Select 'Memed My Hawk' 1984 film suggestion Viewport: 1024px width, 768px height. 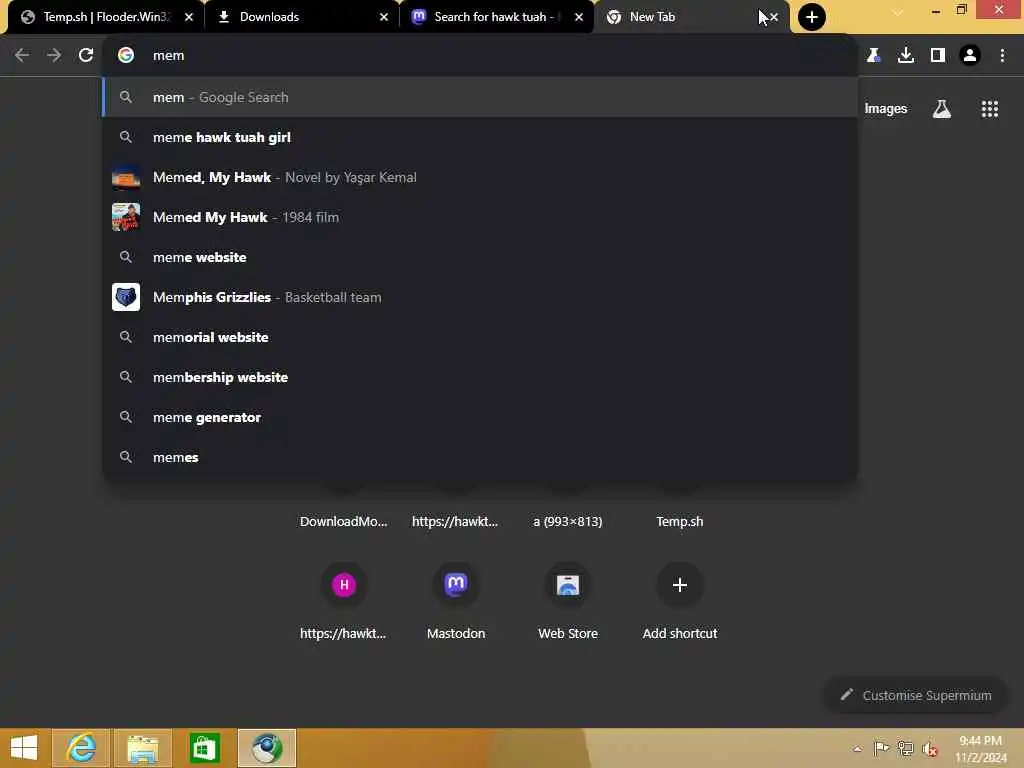480,217
